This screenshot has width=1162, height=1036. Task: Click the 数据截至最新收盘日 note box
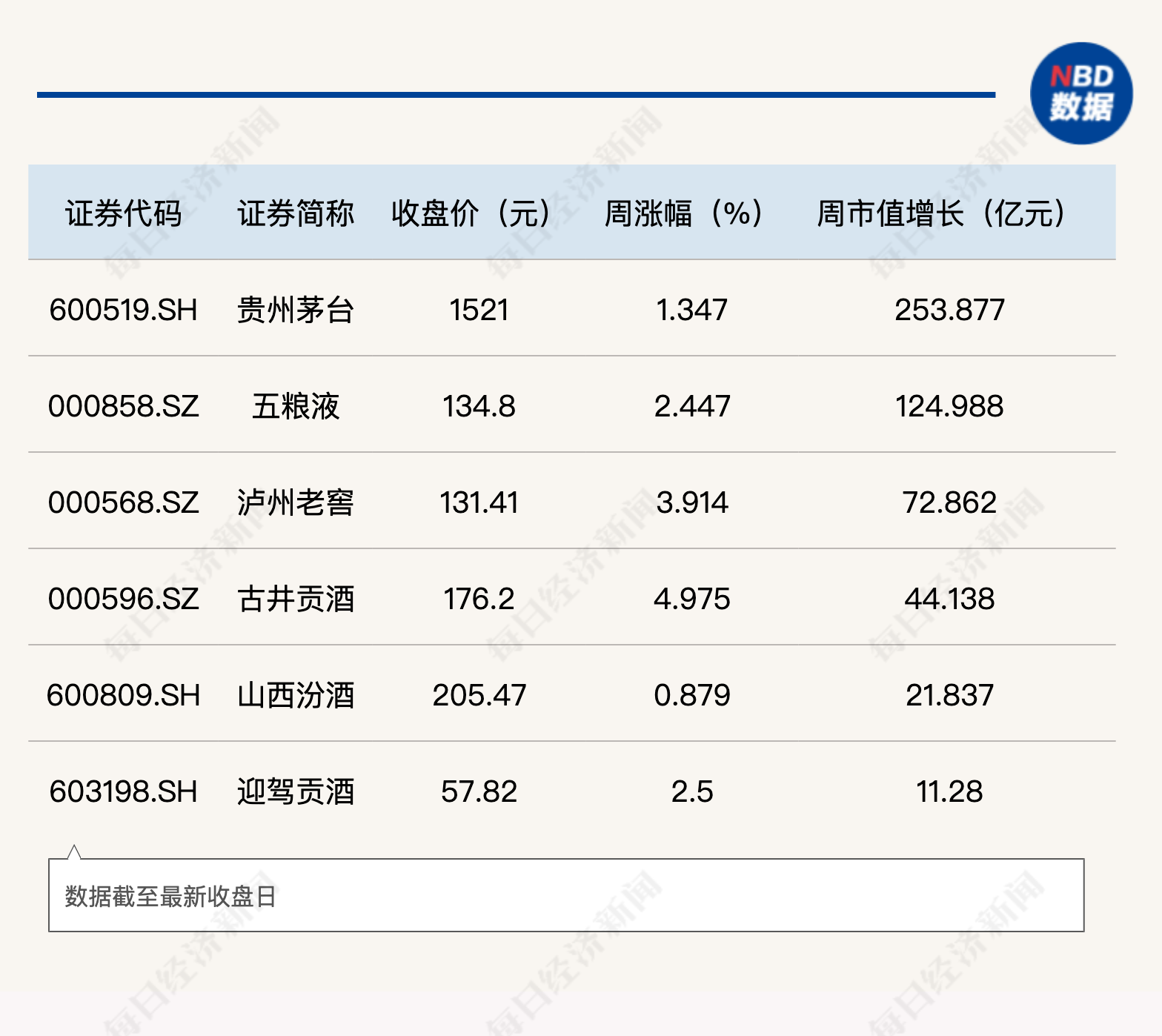[x=566, y=895]
